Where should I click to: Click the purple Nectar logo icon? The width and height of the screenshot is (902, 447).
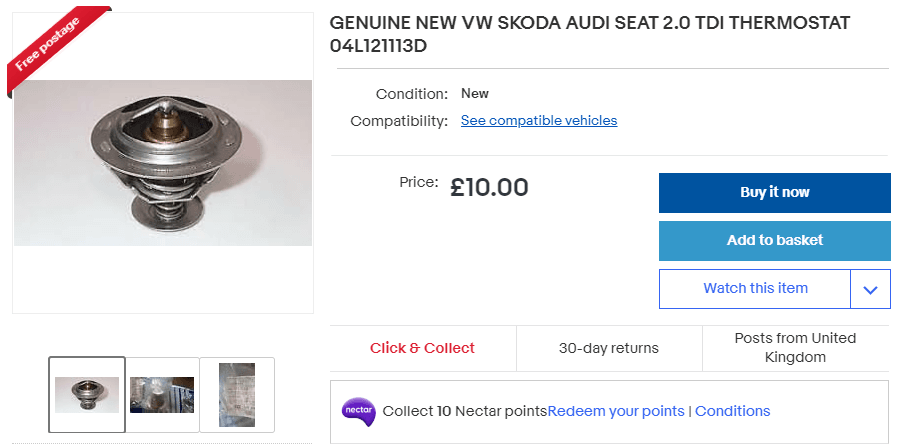(x=358, y=411)
